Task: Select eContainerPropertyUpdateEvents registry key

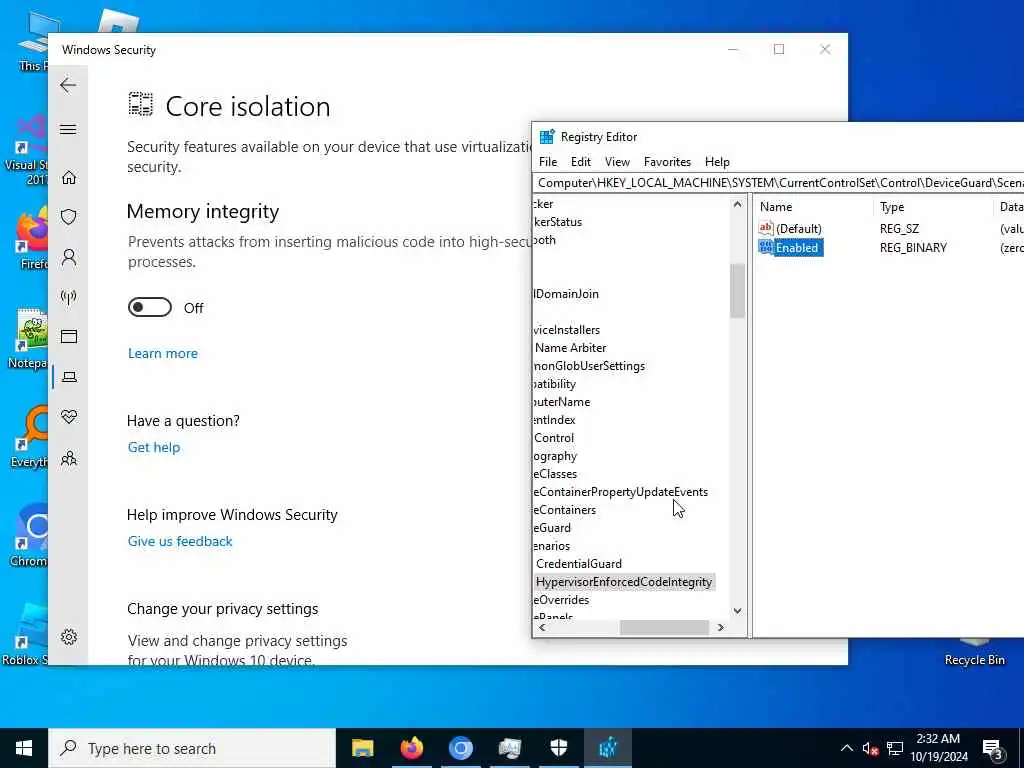Action: (x=620, y=492)
